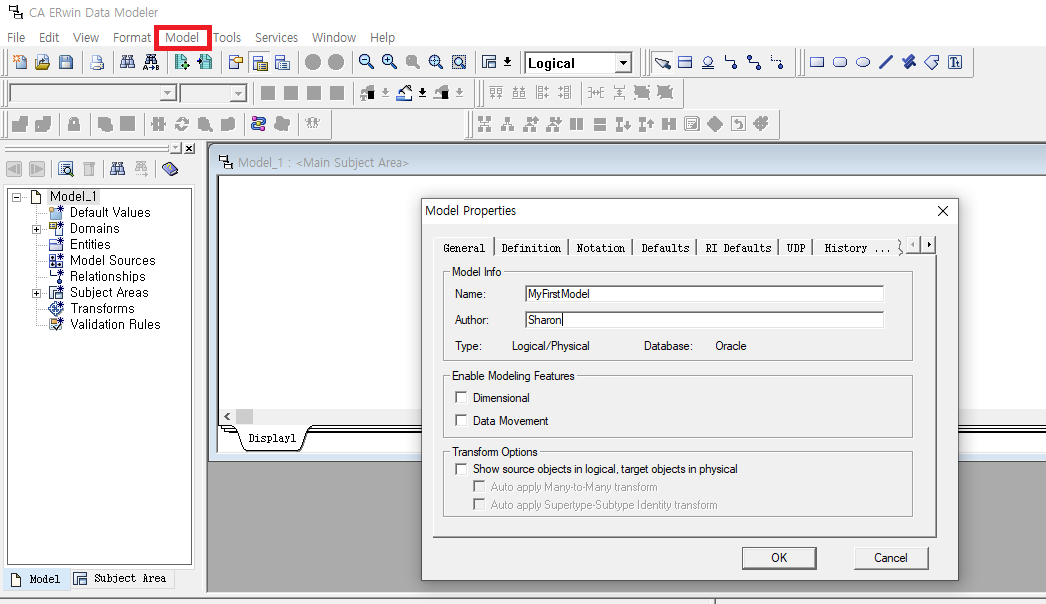The image size is (1046, 604).
Task: Fit model to window with the dashed-border magnifier
Action: [x=459, y=63]
